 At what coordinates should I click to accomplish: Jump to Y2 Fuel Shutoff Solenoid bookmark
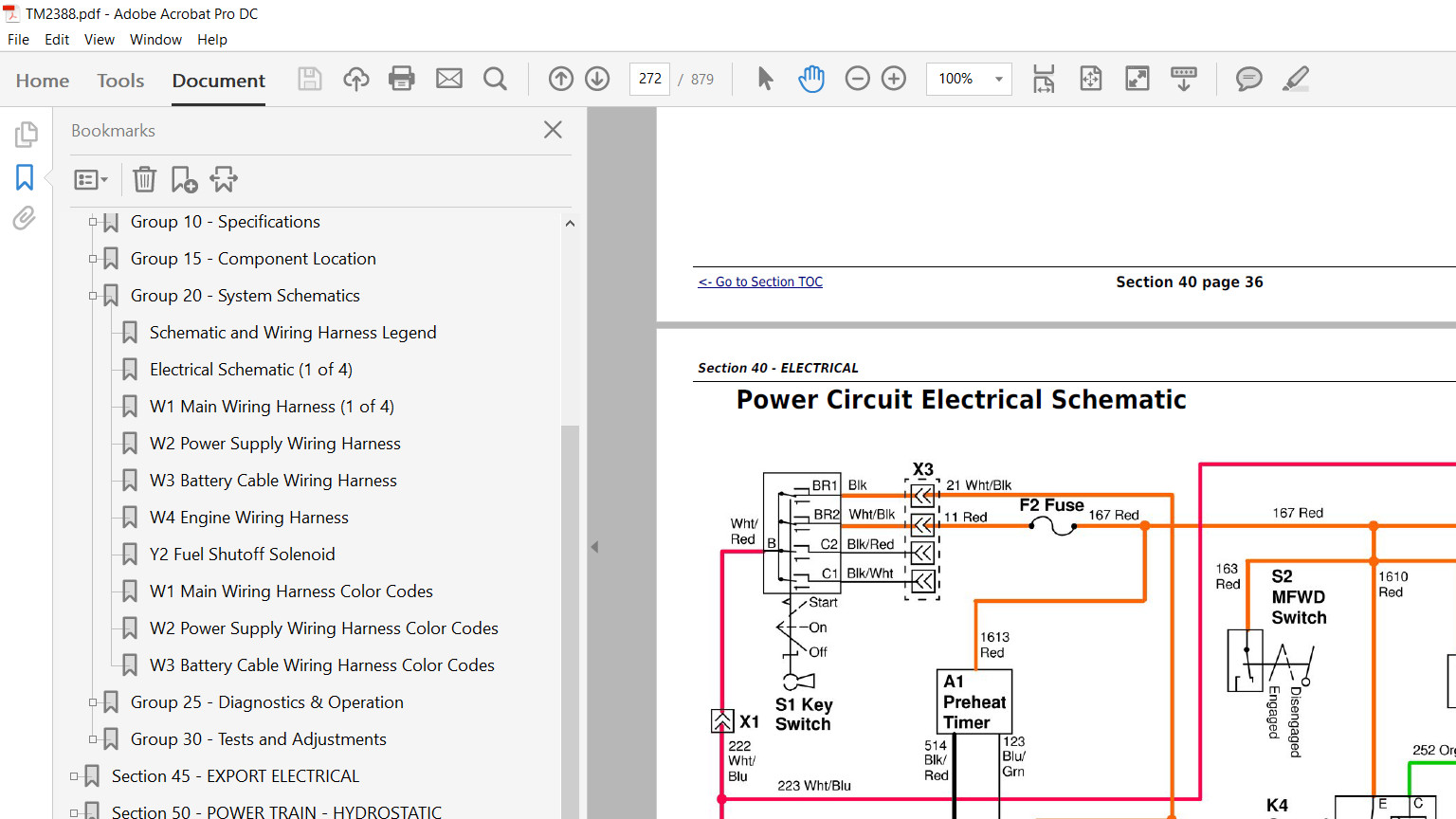pyautogui.click(x=243, y=555)
